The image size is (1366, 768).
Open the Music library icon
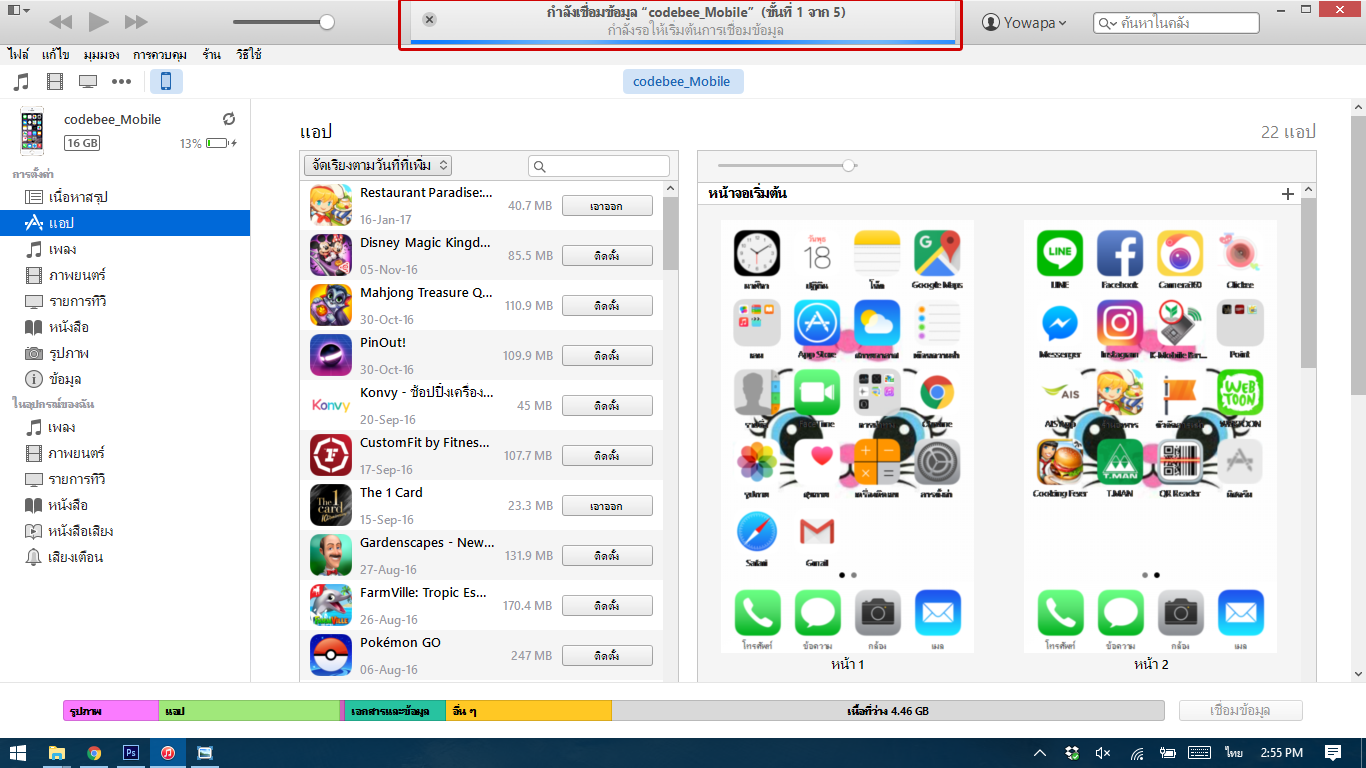click(21, 82)
